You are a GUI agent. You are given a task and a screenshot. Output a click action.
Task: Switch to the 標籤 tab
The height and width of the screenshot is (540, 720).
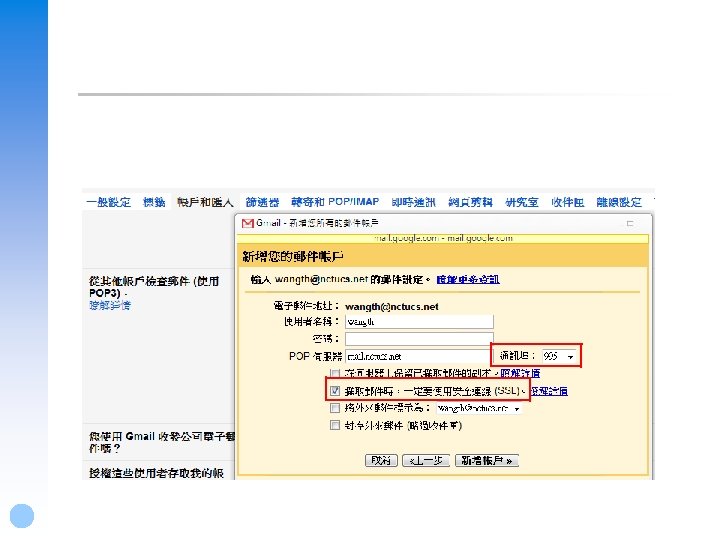154,202
